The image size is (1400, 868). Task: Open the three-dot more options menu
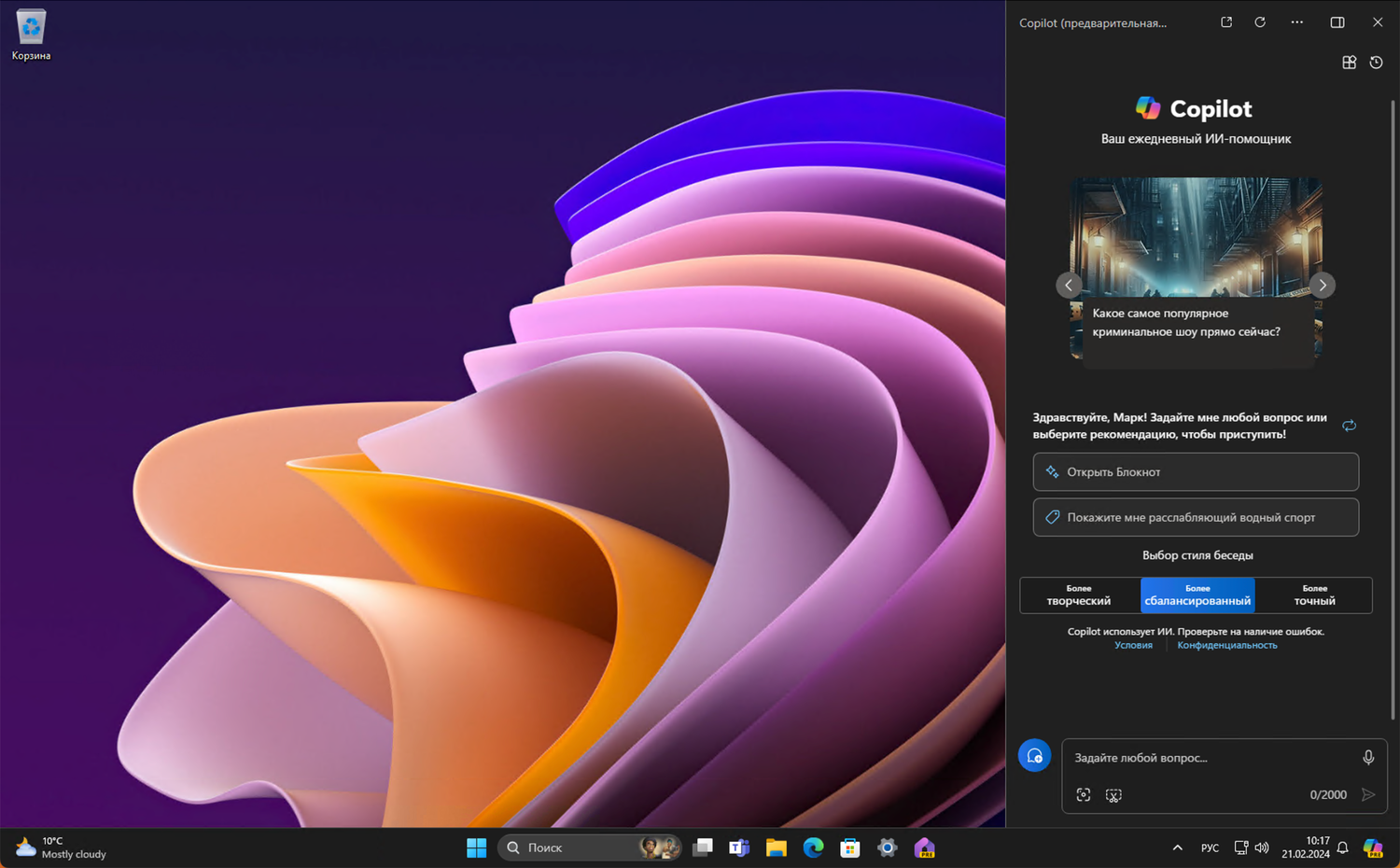(x=1296, y=22)
